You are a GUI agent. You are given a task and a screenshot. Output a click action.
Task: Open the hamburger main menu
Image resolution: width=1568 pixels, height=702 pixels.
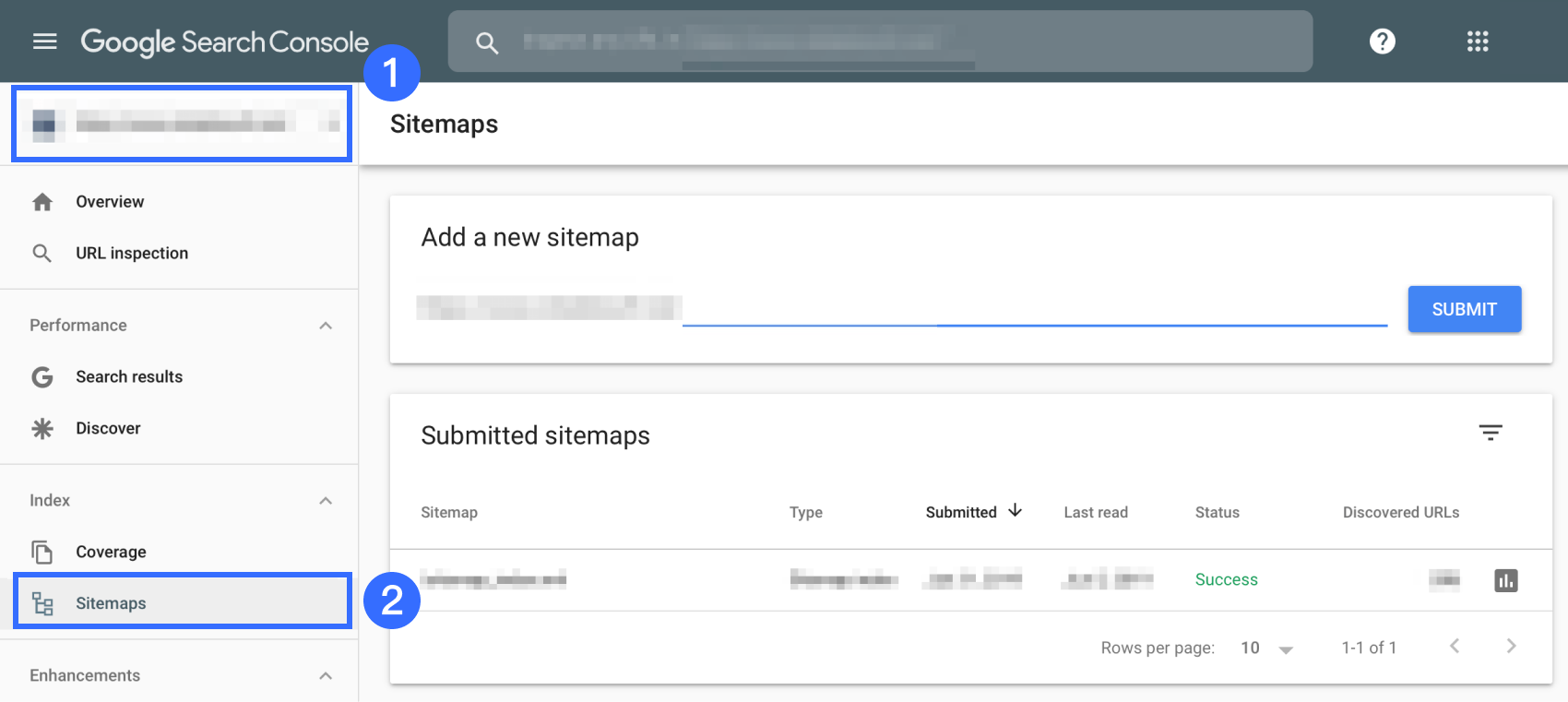44,42
